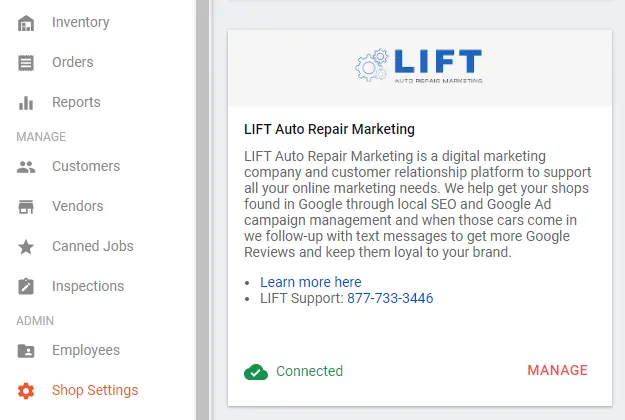
Task: Open the Reports section
Action: click(x=76, y=102)
